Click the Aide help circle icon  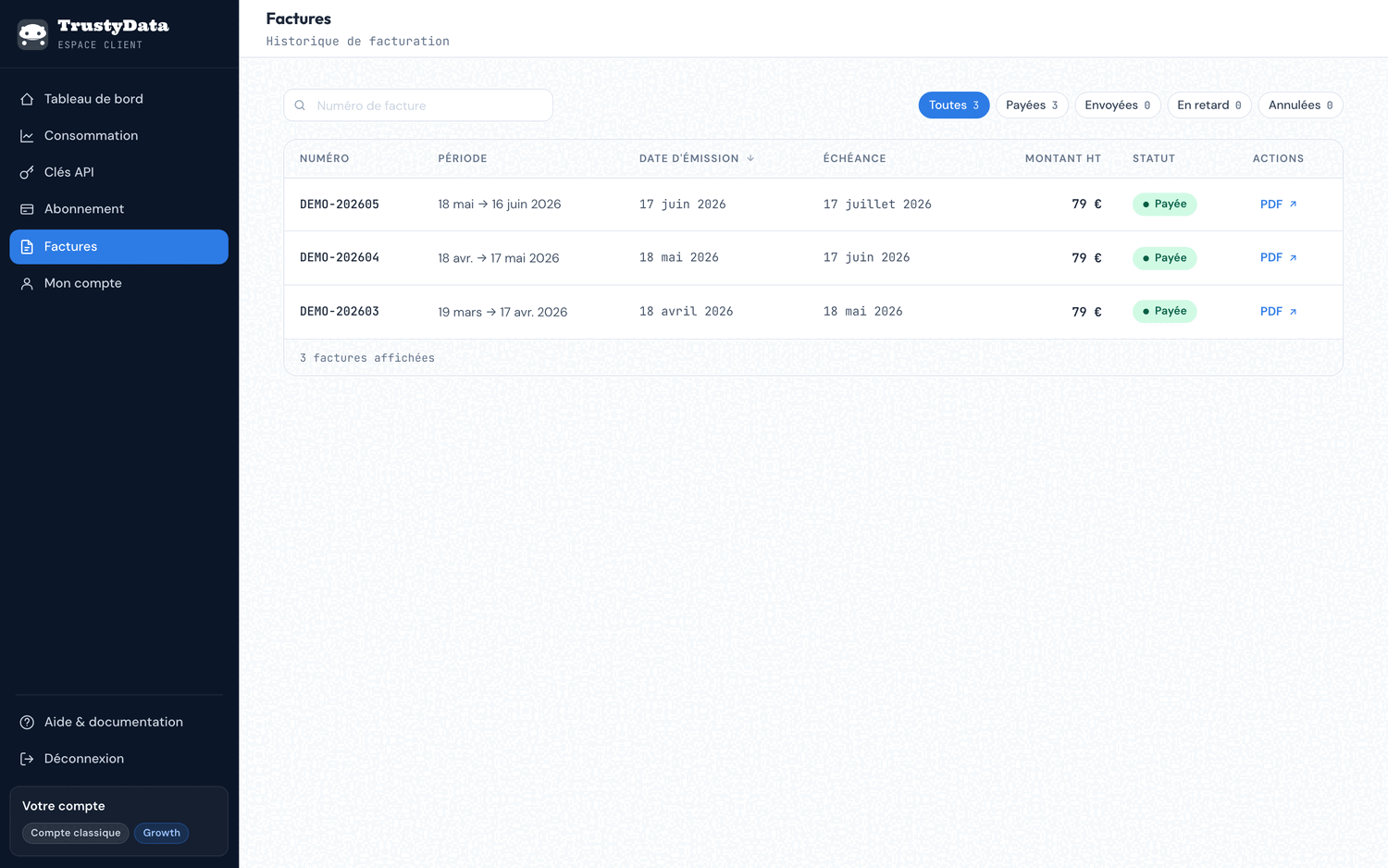pos(27,722)
